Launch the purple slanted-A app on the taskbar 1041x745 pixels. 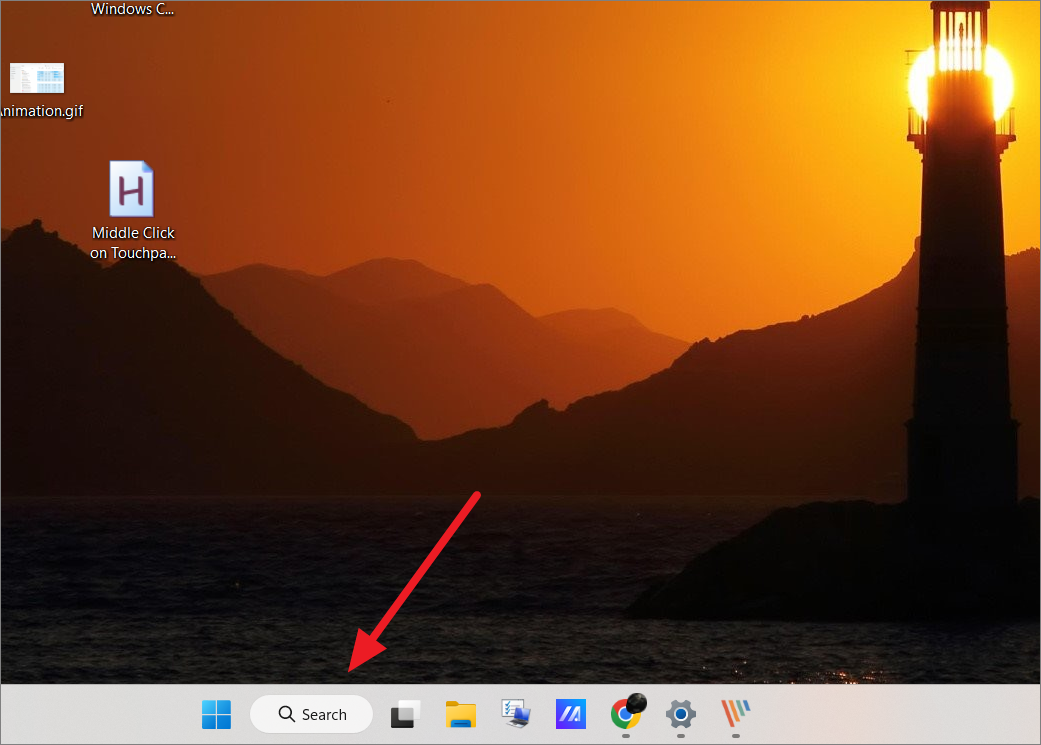(x=570, y=714)
